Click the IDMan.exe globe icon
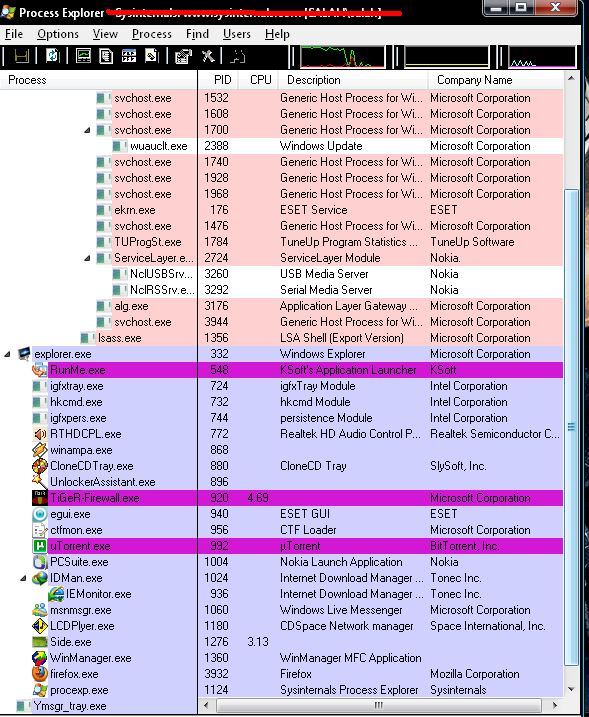This screenshot has width=589, height=717. pos(40,578)
